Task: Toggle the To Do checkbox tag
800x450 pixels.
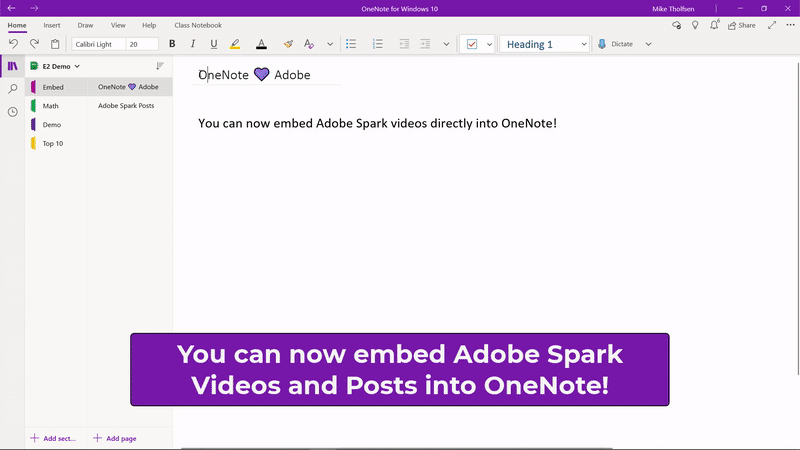Action: [x=472, y=44]
